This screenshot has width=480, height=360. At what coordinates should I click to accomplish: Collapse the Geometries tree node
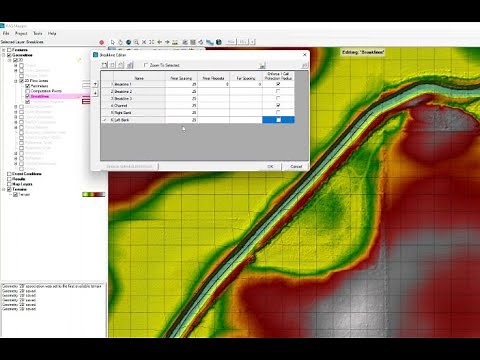click(4, 55)
